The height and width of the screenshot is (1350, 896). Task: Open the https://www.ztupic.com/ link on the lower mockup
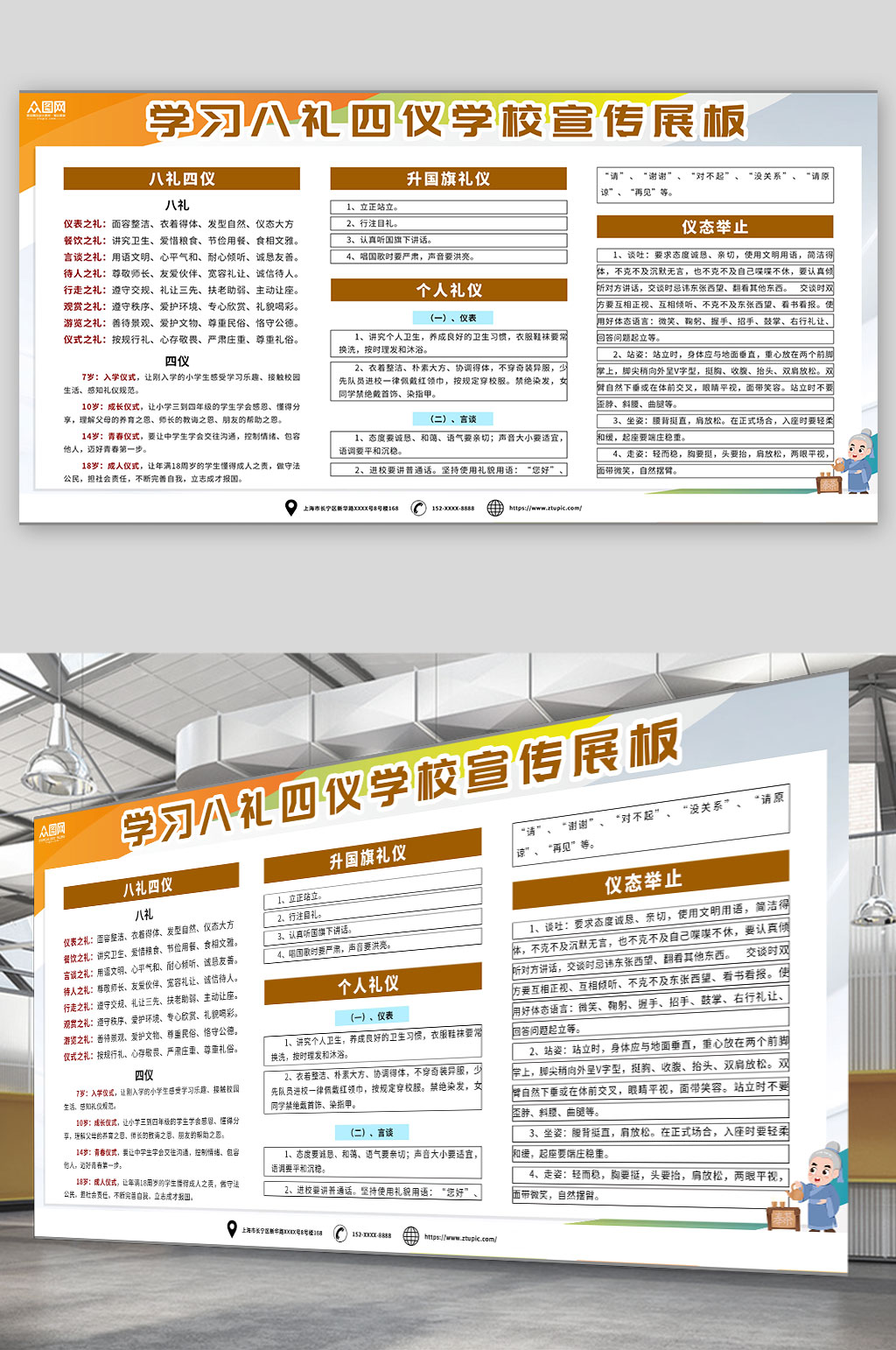click(x=460, y=1238)
